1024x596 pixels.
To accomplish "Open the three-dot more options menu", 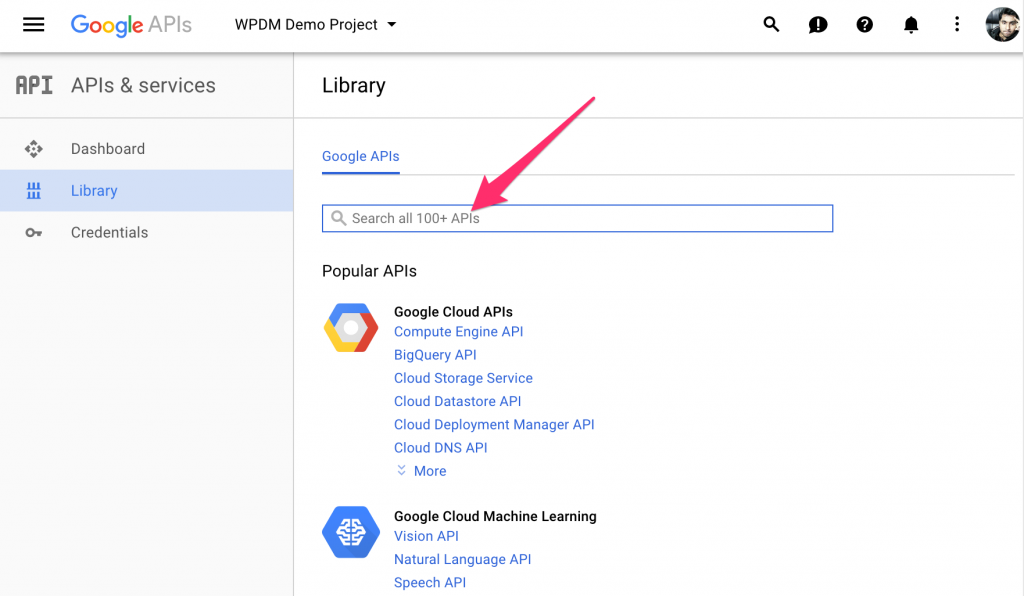I will tap(957, 25).
